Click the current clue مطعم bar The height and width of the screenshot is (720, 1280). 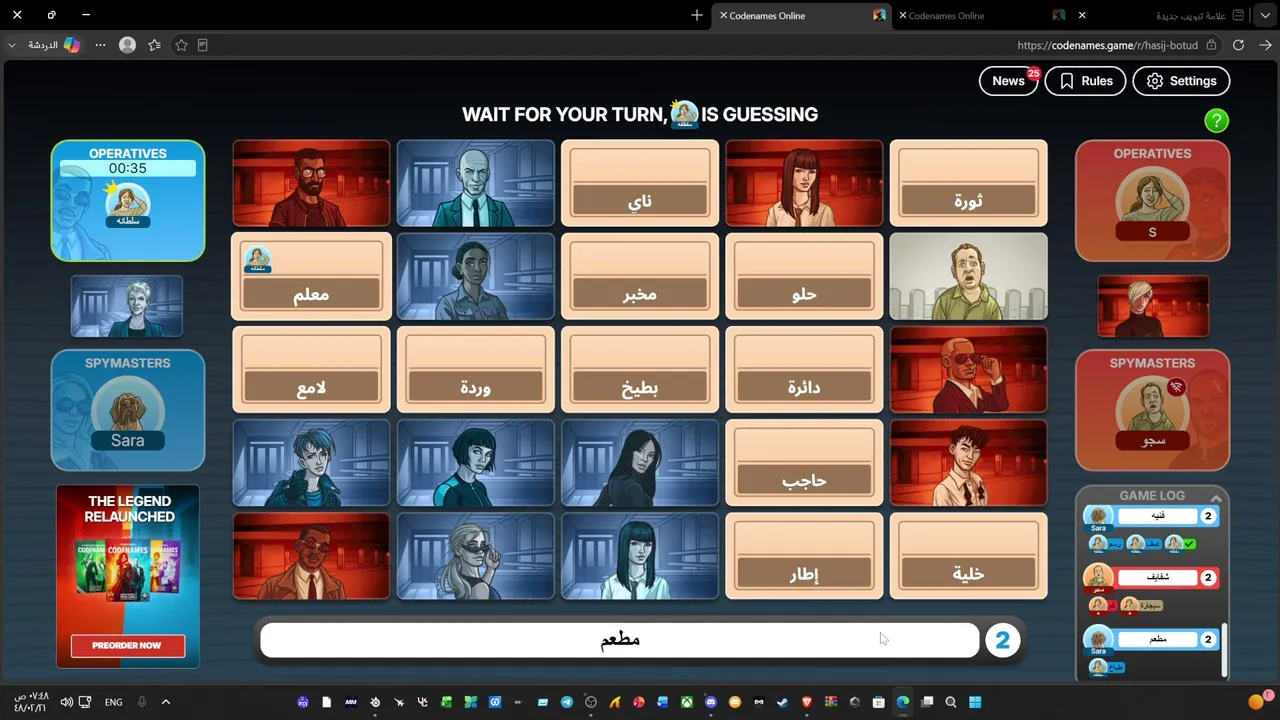[620, 641]
